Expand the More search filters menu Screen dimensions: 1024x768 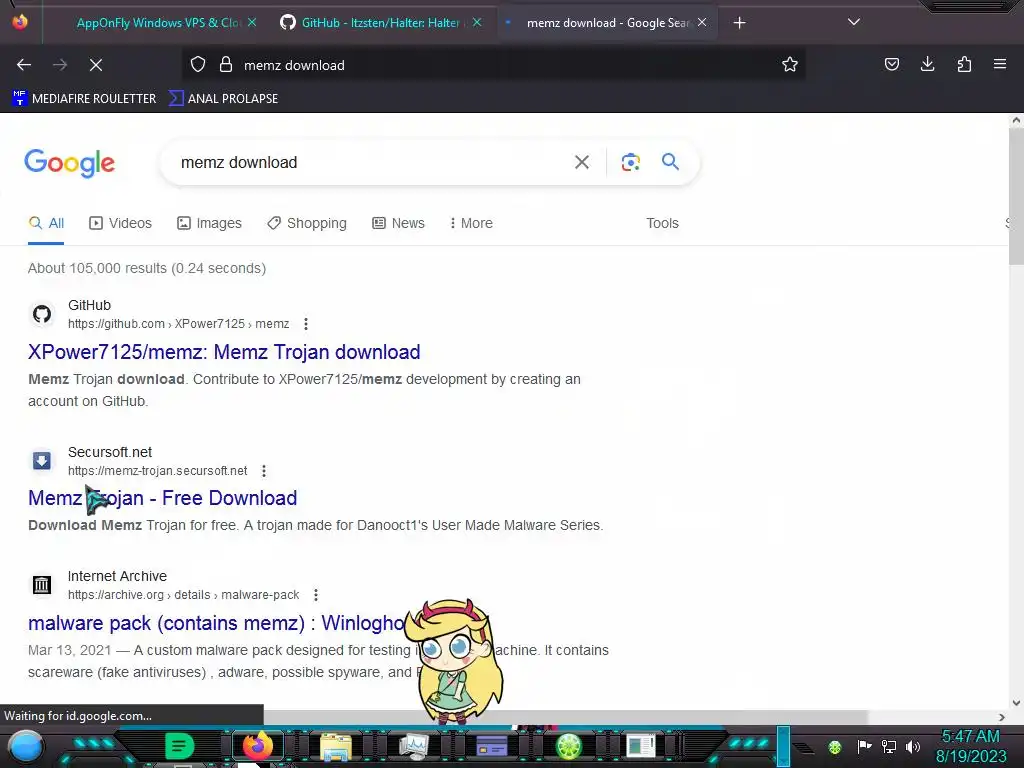[472, 223]
